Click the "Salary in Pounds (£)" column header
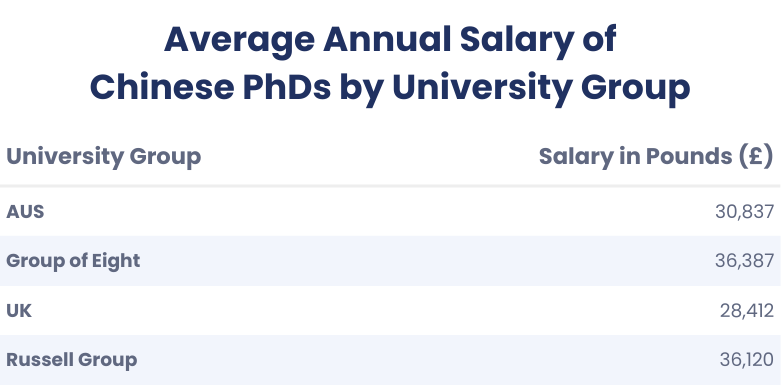Image resolution: width=781 pixels, height=385 pixels. pyautogui.click(x=656, y=157)
